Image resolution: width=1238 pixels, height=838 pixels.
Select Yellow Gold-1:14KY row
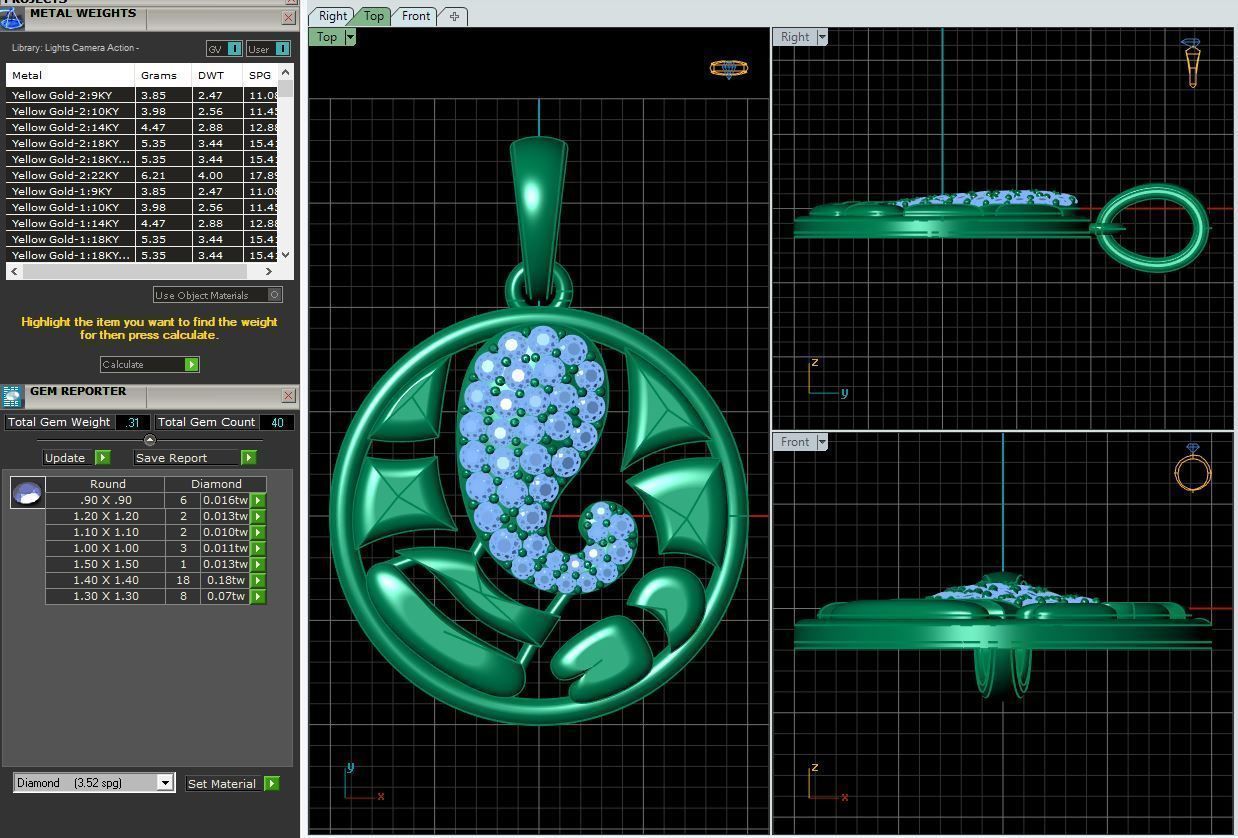point(142,223)
